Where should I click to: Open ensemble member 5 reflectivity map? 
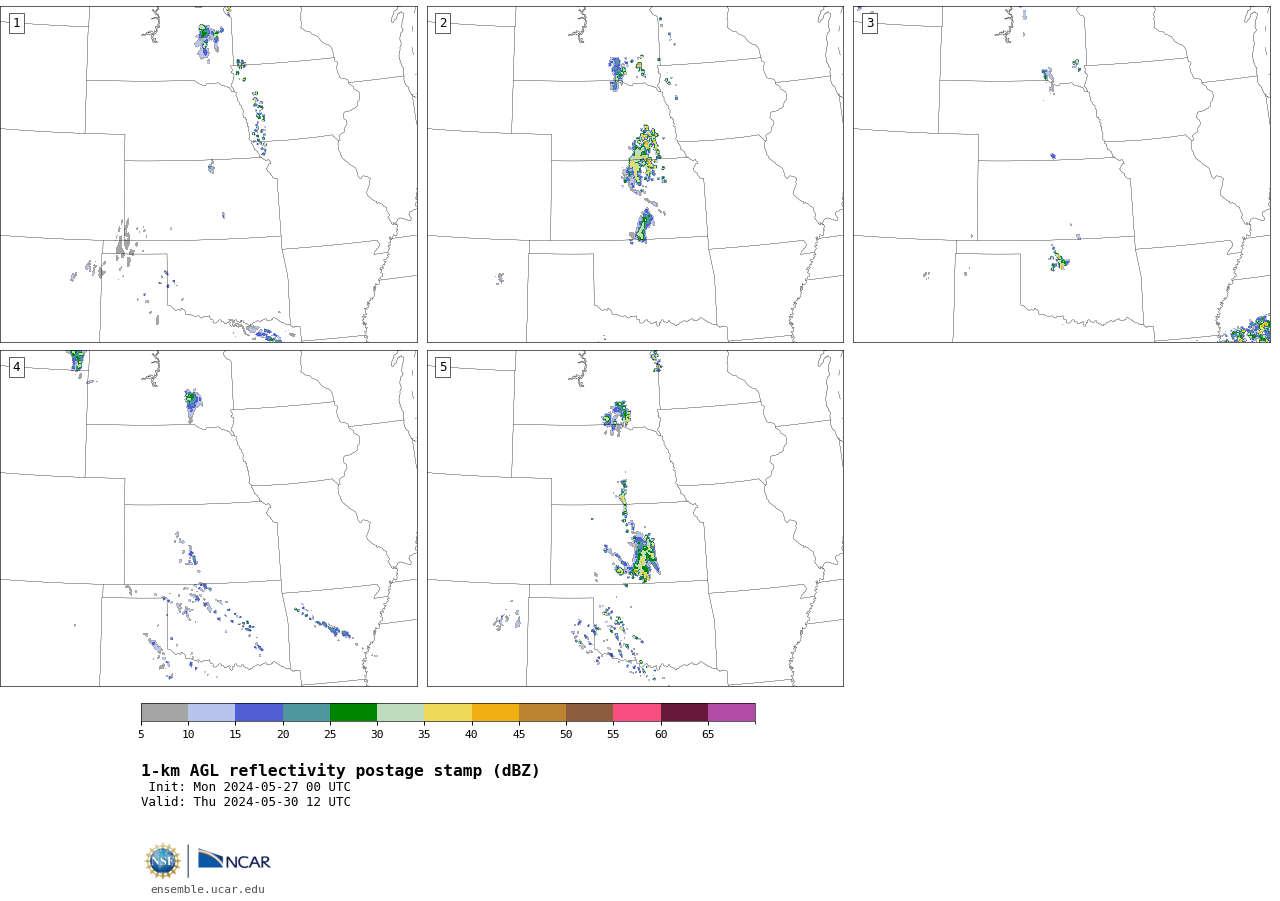(635, 518)
